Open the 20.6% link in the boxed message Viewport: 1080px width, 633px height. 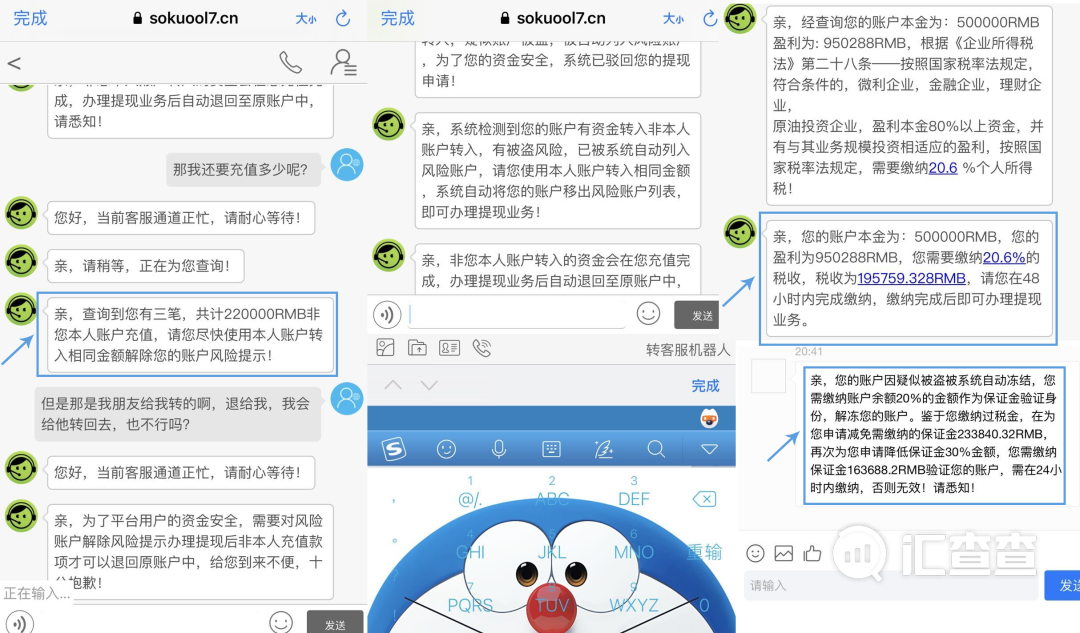(x=1004, y=258)
